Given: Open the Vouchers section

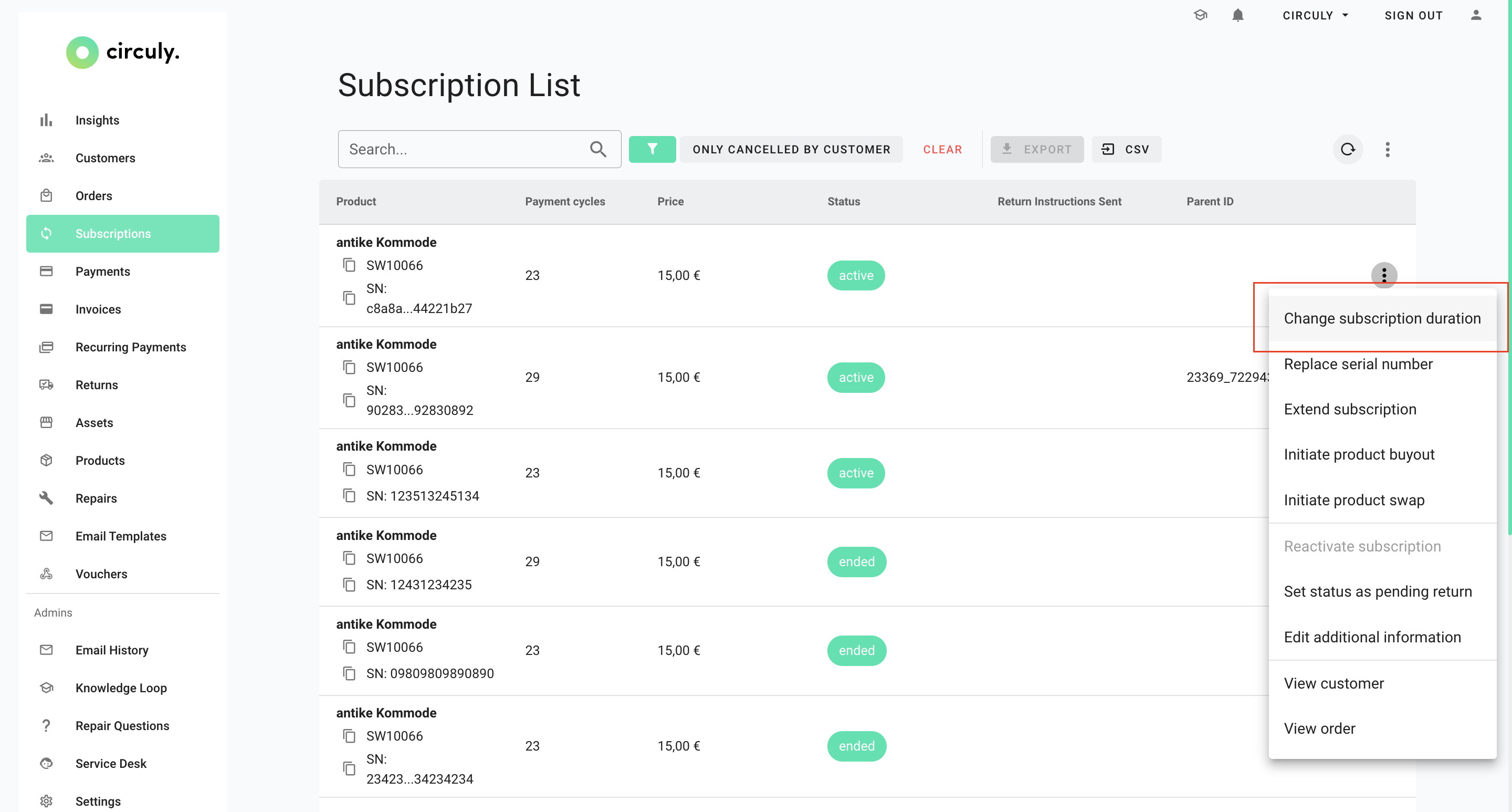Looking at the screenshot, I should 101,574.
